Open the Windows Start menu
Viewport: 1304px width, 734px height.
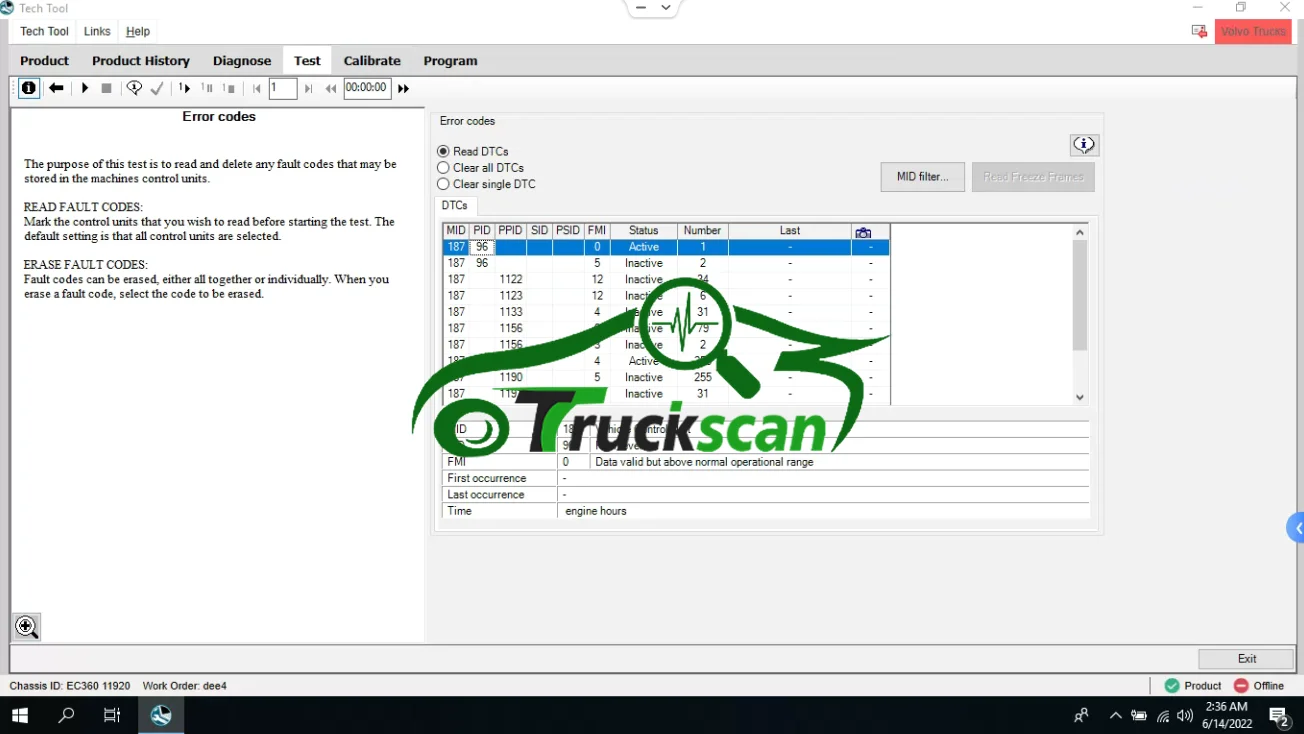(20, 715)
